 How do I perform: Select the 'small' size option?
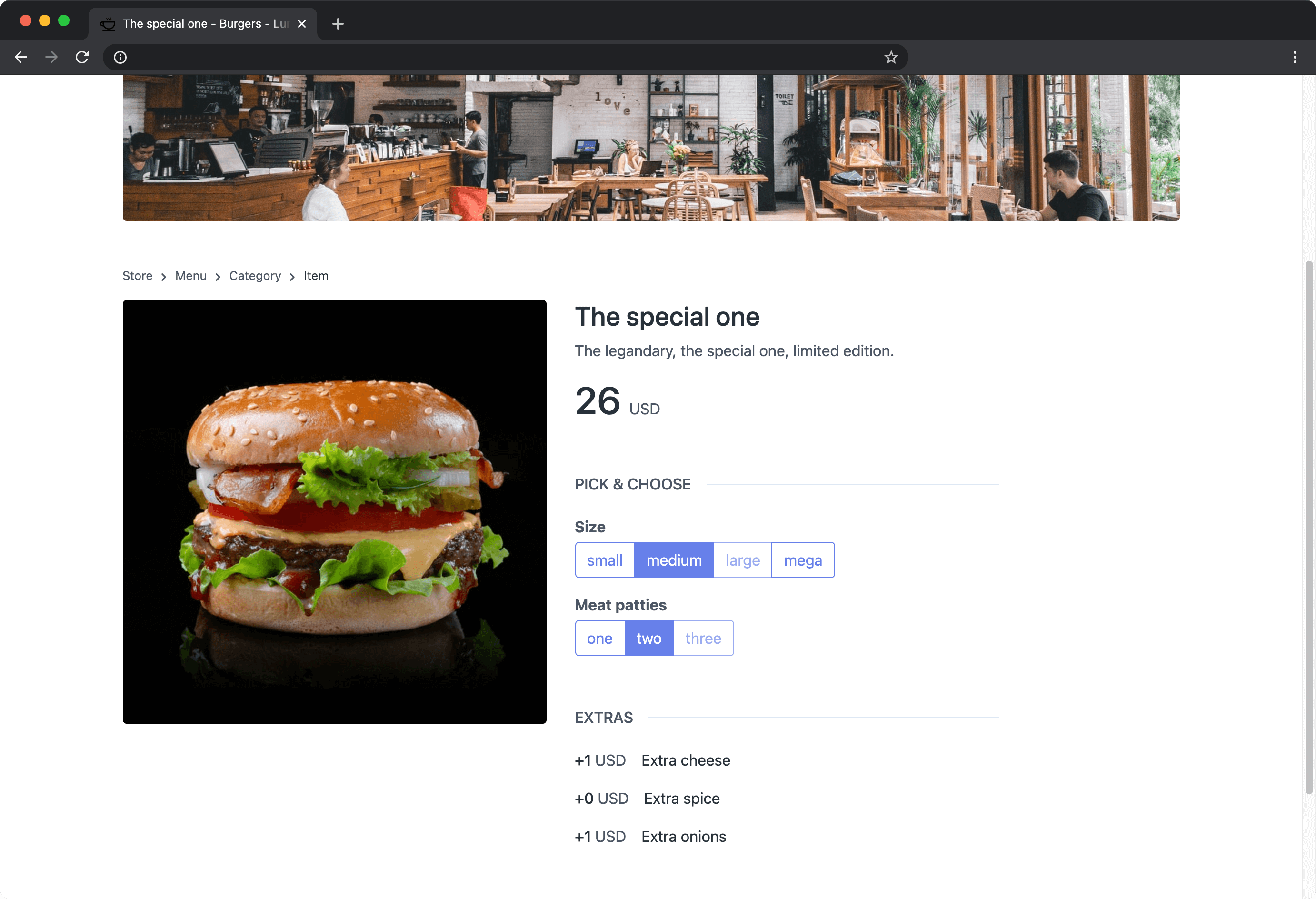(605, 560)
